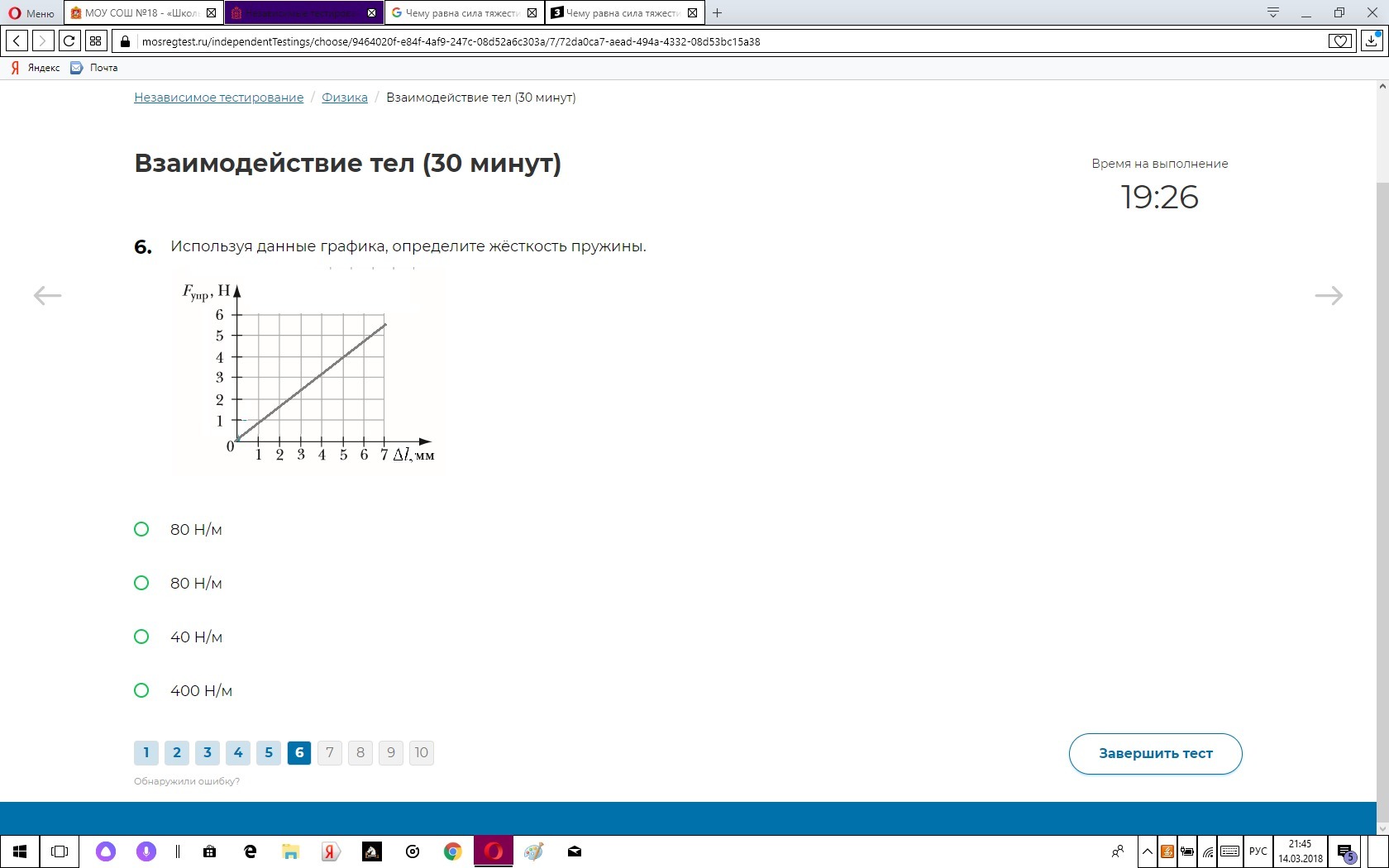This screenshot has width=1389, height=868.
Task: Open Speed Dial grid icon
Action: click(96, 41)
